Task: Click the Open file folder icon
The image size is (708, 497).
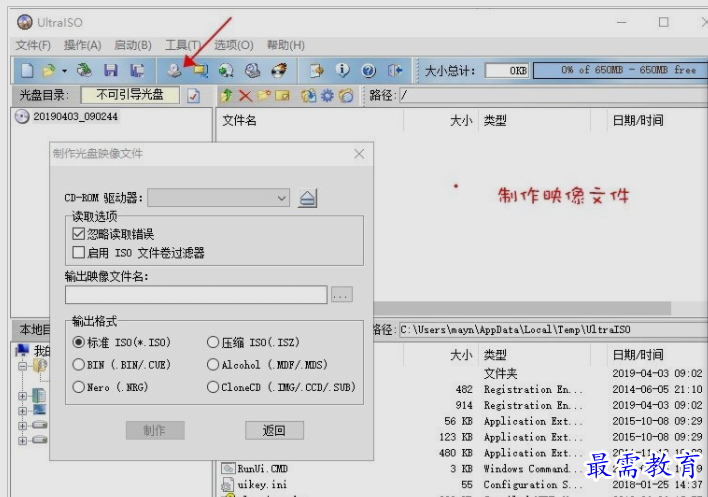Action: tap(49, 70)
